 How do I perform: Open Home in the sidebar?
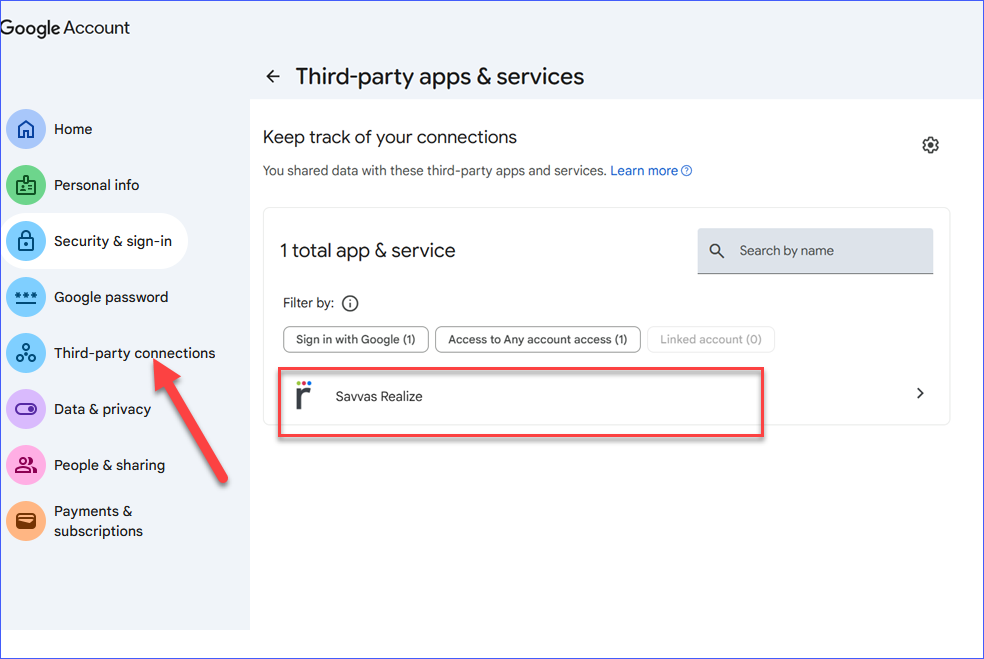tap(73, 129)
